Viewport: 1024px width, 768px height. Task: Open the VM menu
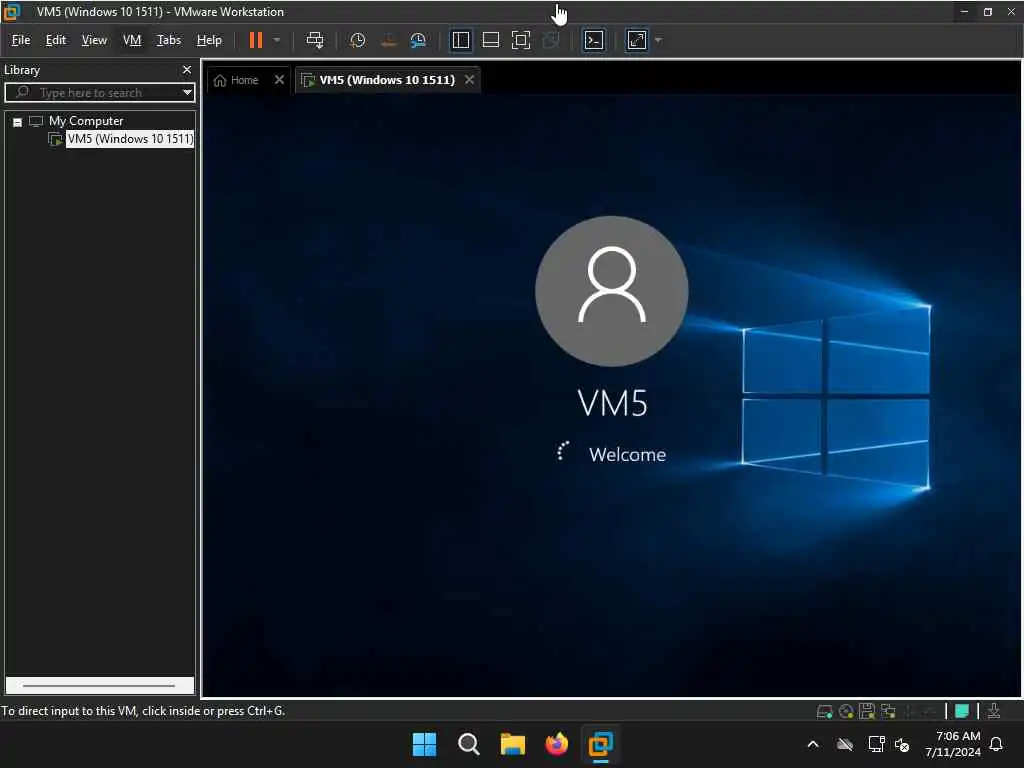132,40
